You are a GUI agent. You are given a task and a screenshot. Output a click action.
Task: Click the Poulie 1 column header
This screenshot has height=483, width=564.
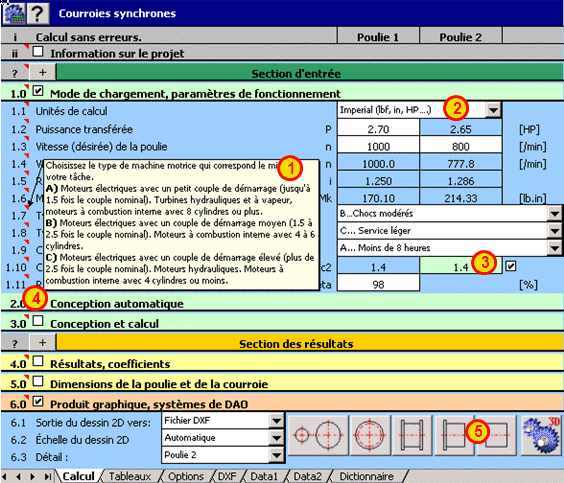click(x=378, y=37)
